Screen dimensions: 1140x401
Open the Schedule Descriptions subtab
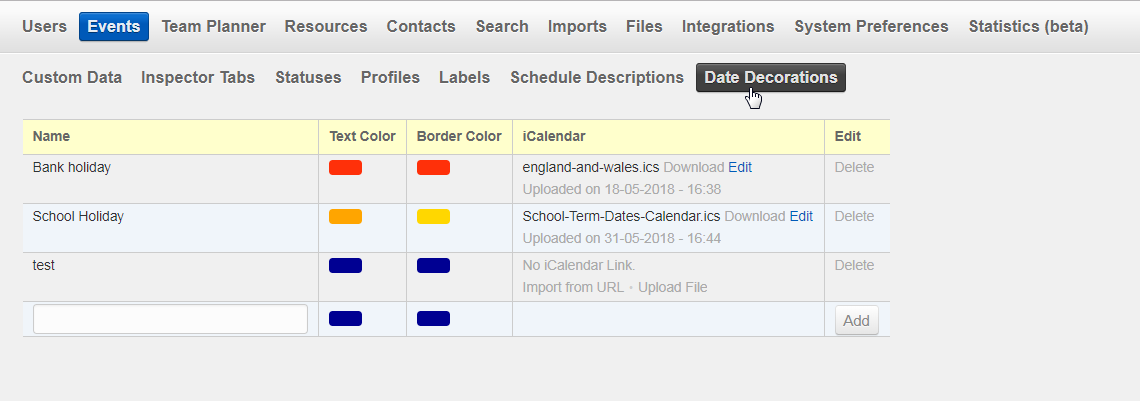(x=597, y=77)
